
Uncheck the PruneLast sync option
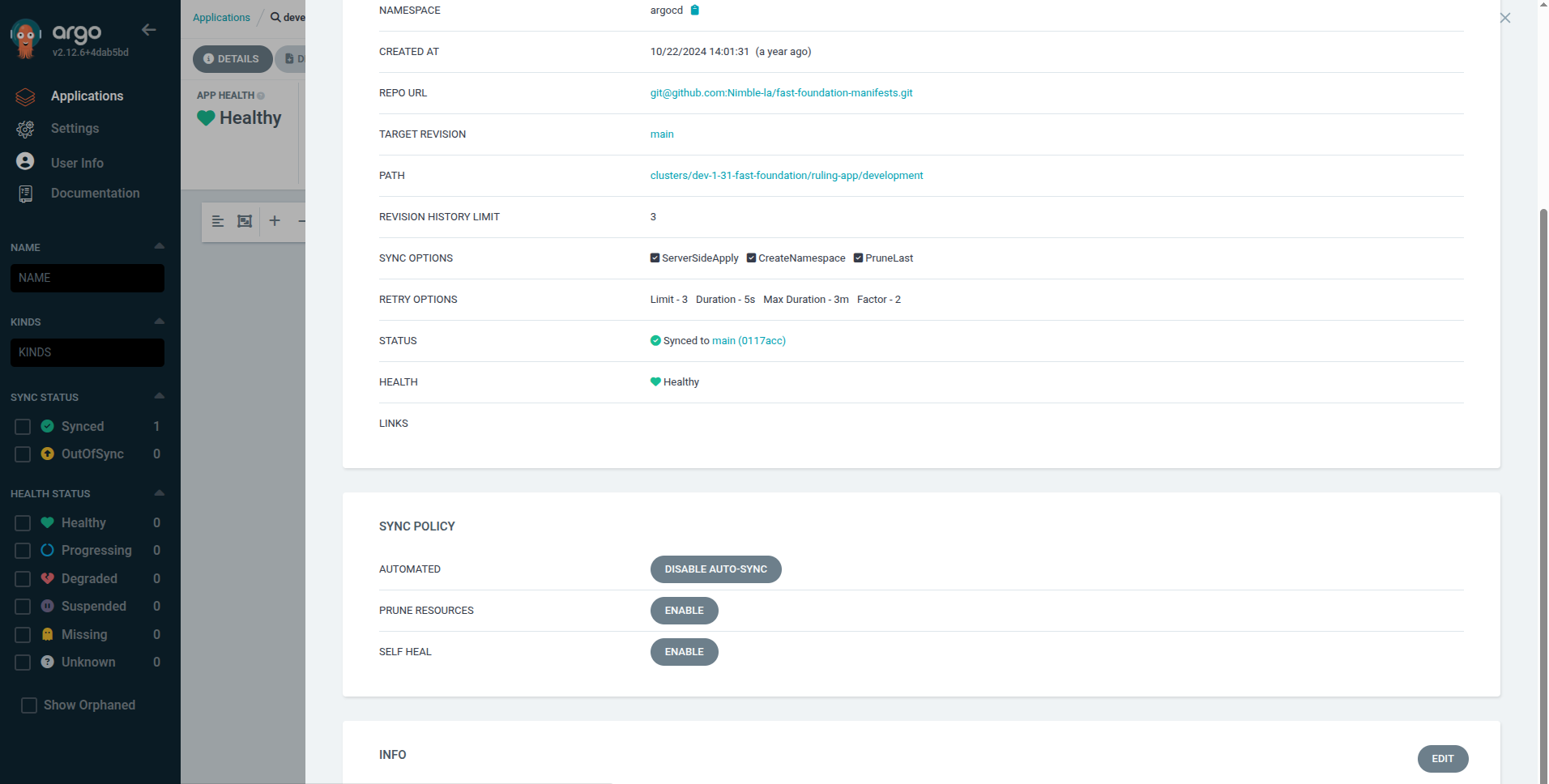pyautogui.click(x=859, y=258)
